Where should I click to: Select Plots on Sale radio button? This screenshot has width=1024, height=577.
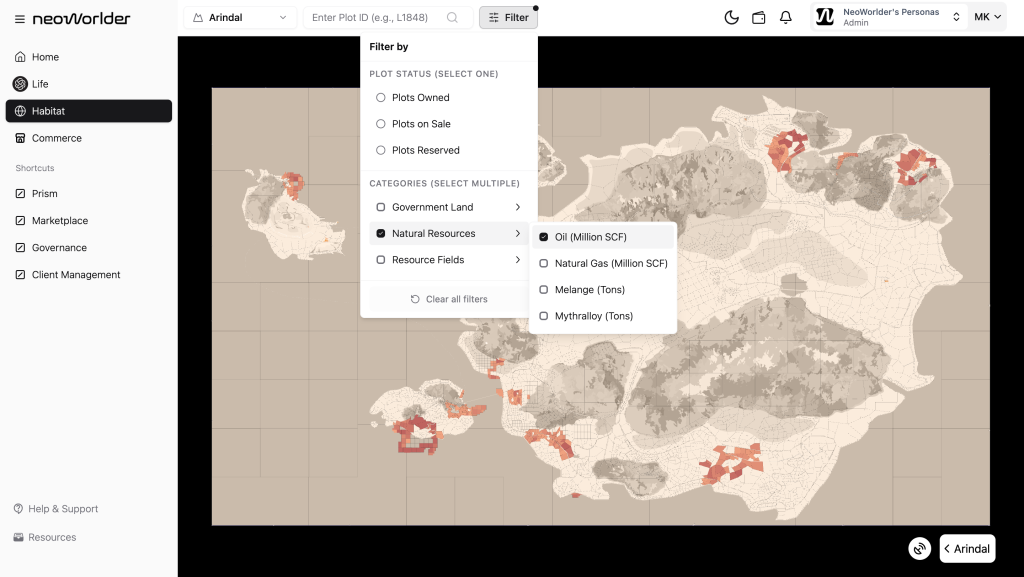pyautogui.click(x=381, y=123)
